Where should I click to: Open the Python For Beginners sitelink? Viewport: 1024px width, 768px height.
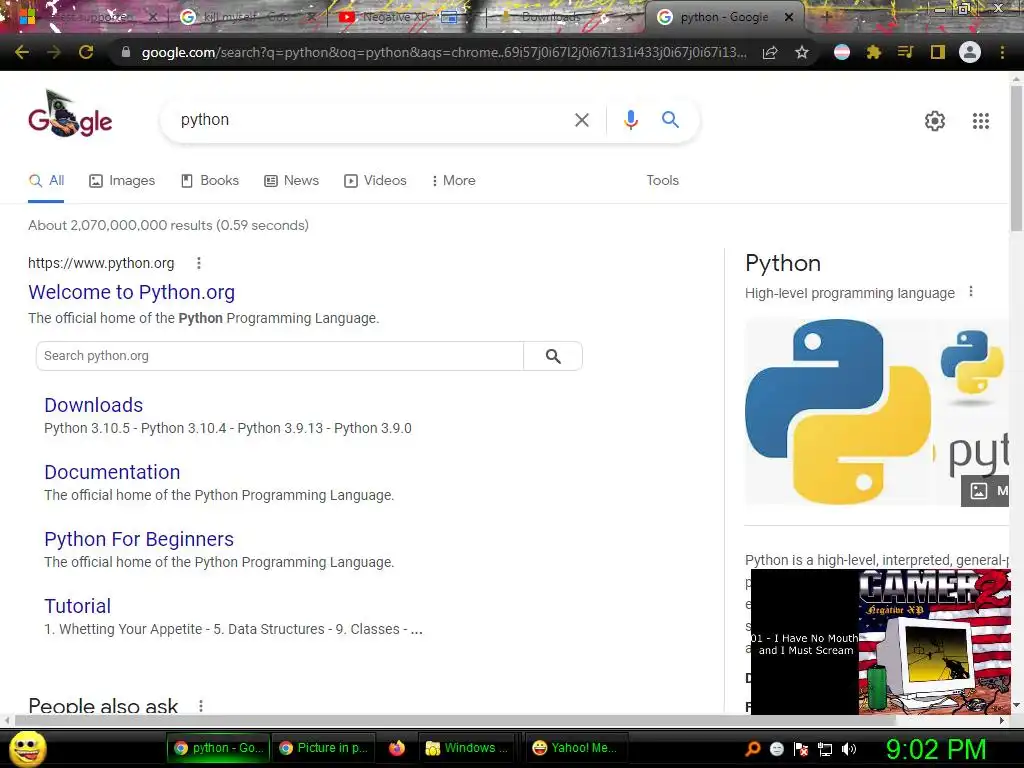(x=139, y=539)
